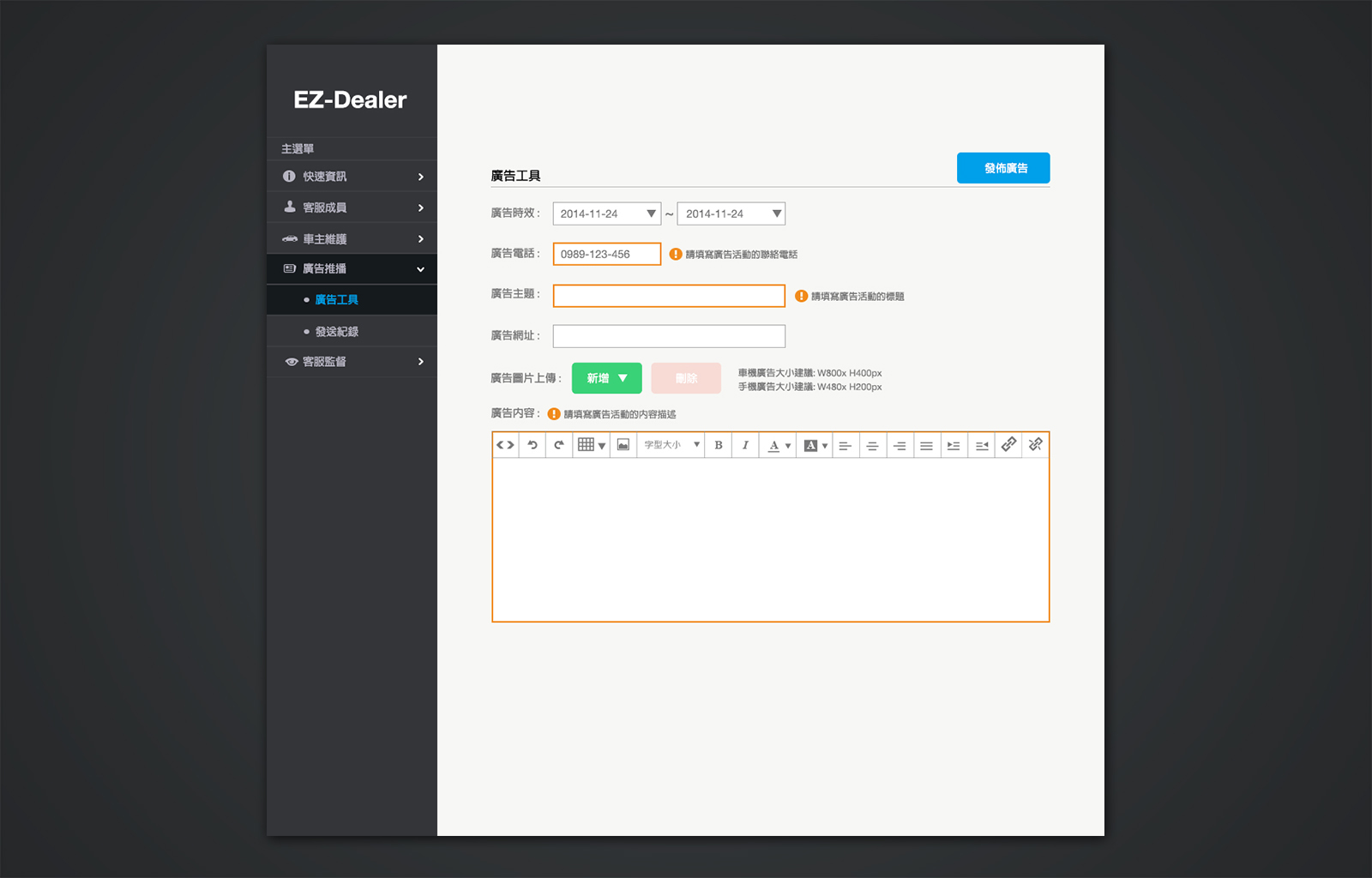
Task: Click the undo icon in editor toolbar
Action: 533,445
